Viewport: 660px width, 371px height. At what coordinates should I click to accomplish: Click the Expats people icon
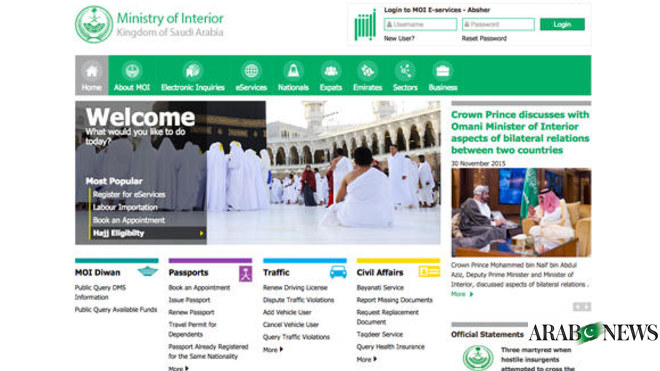pos(331,71)
